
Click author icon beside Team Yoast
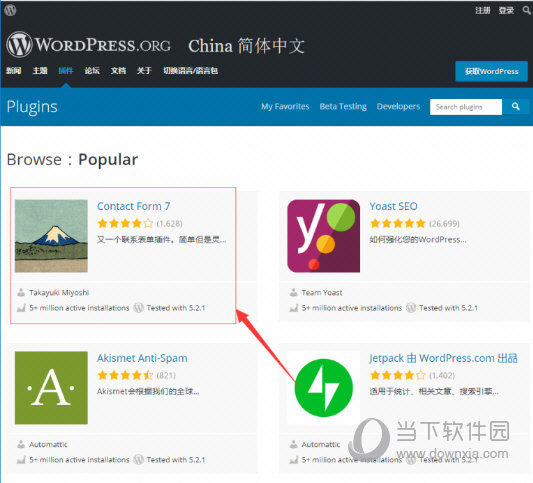(293, 292)
